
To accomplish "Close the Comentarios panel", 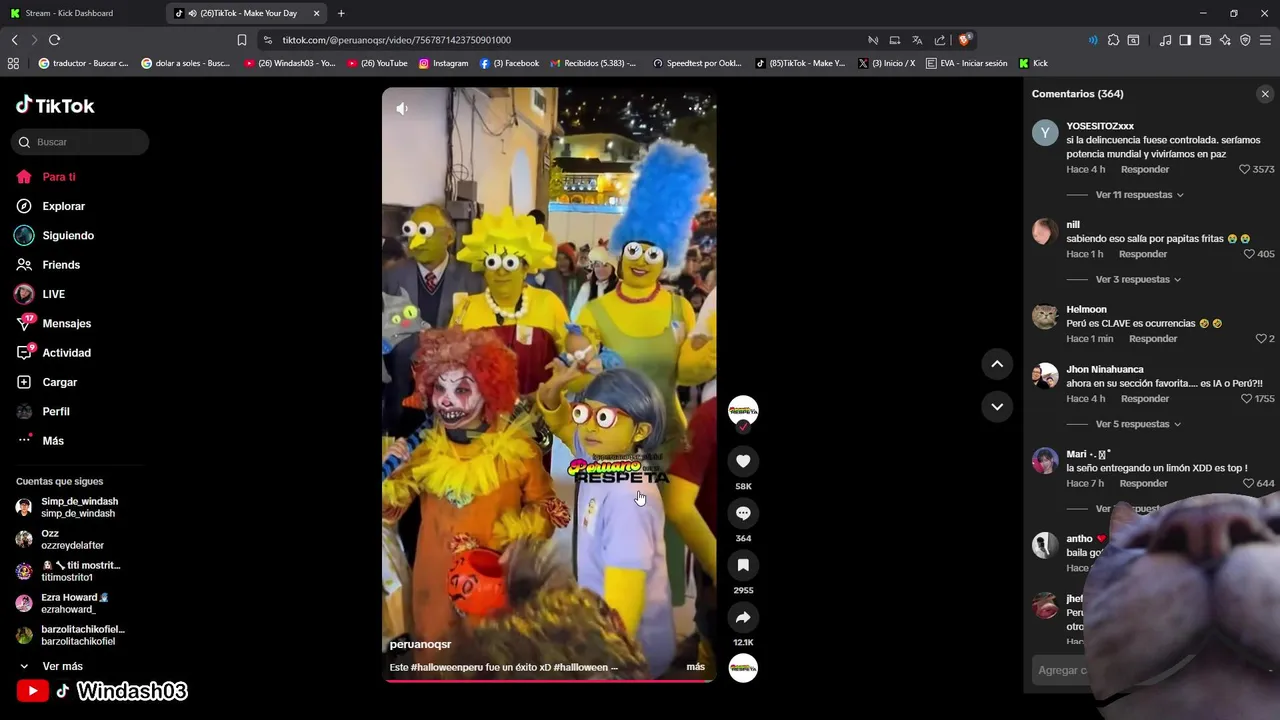I will click(x=1265, y=94).
